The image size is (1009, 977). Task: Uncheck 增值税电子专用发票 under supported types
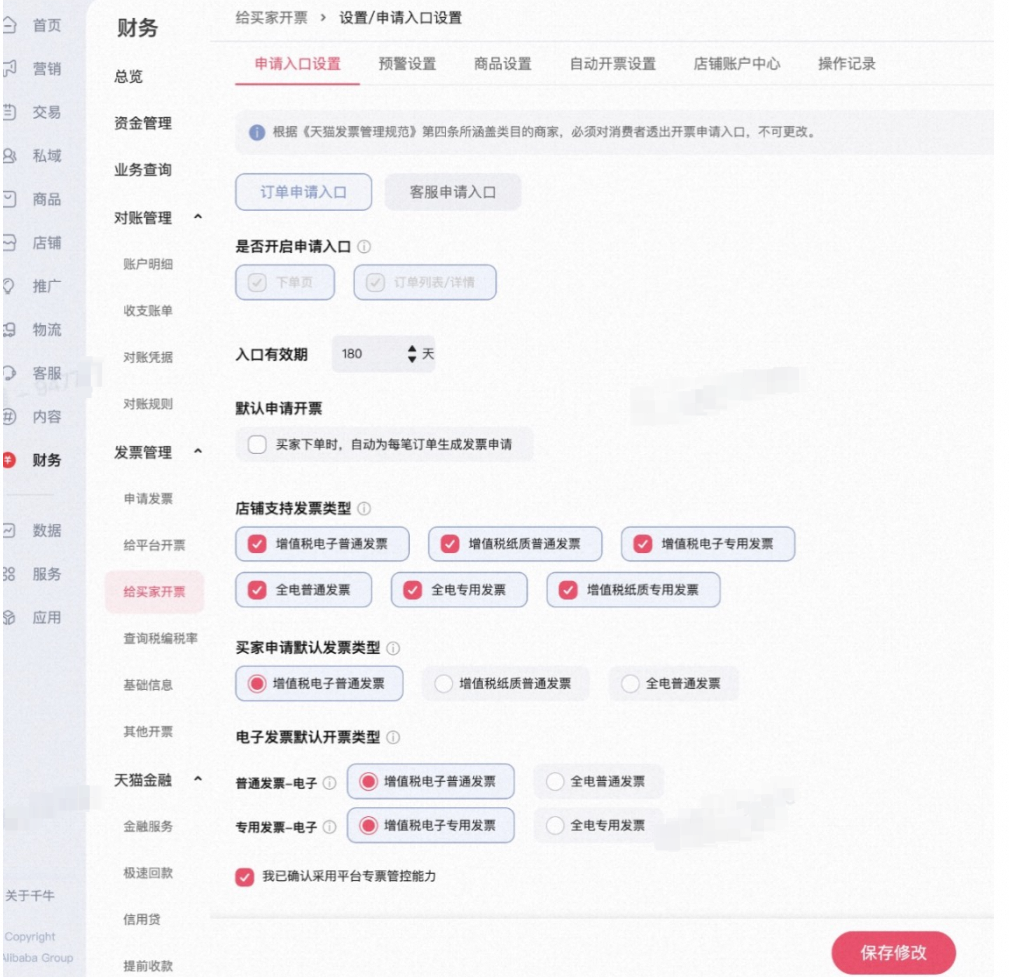click(643, 544)
